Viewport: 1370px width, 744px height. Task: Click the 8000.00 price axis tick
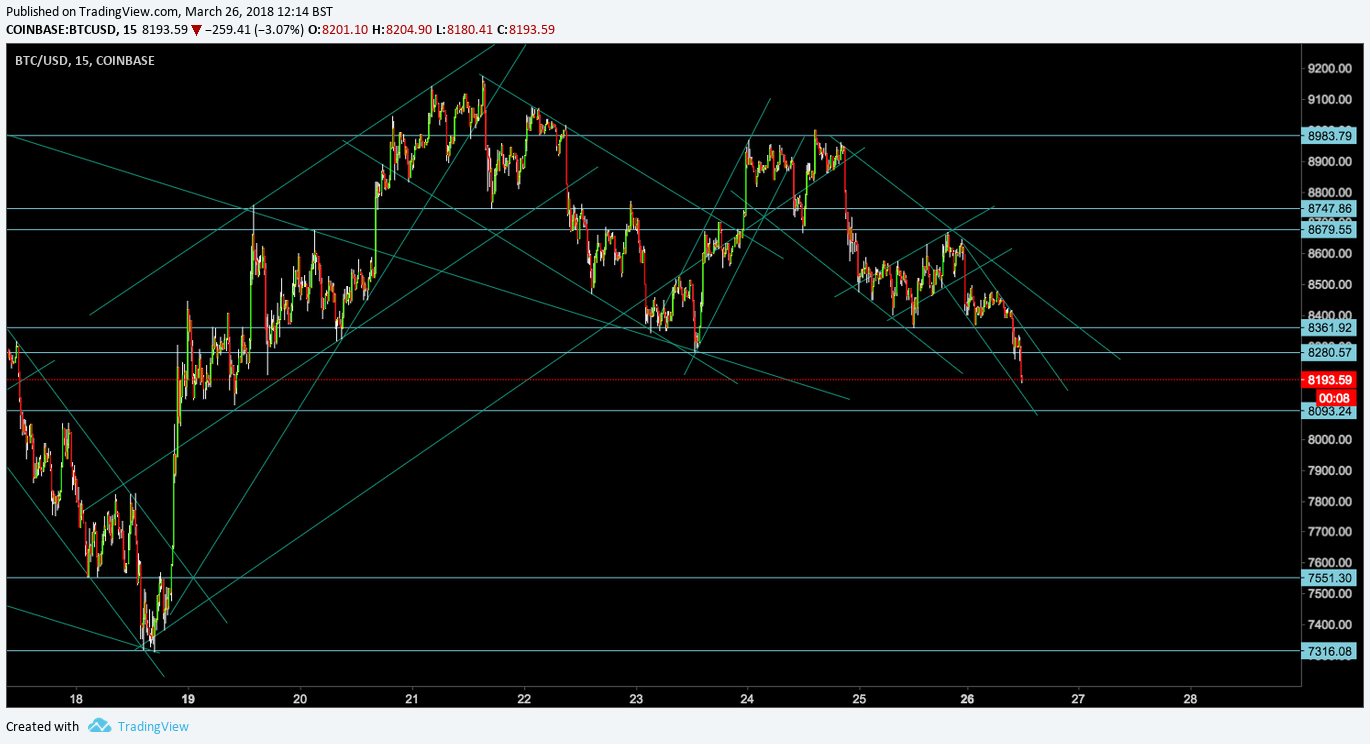tap(1330, 440)
